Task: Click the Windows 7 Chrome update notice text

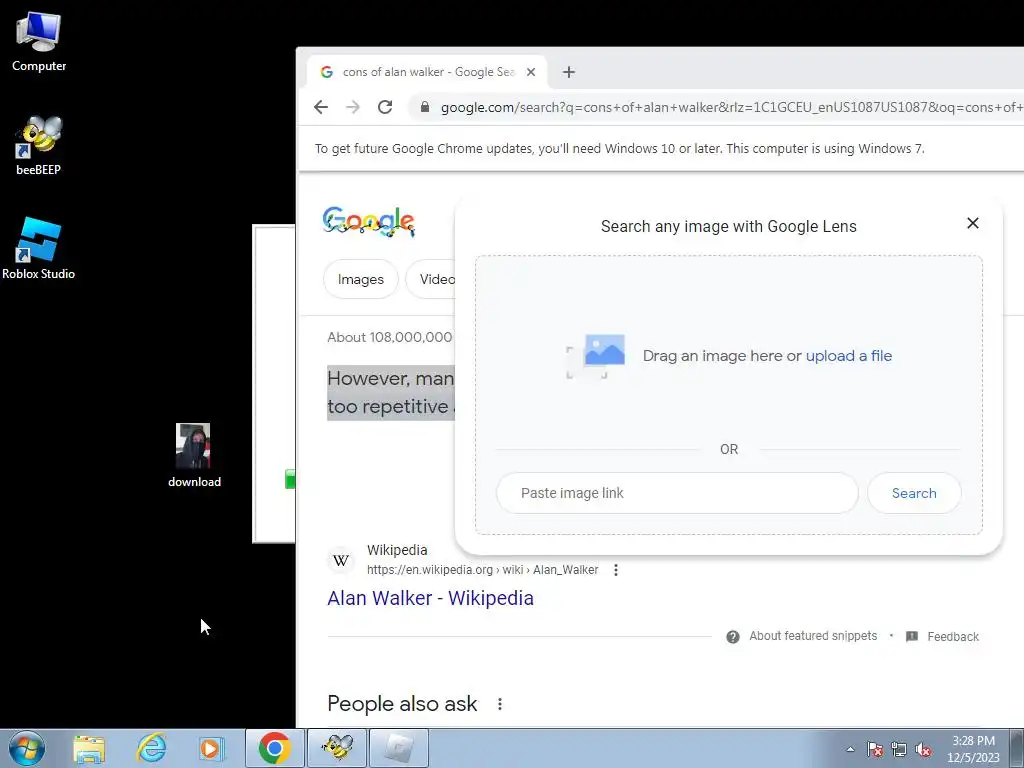Action: click(x=619, y=148)
